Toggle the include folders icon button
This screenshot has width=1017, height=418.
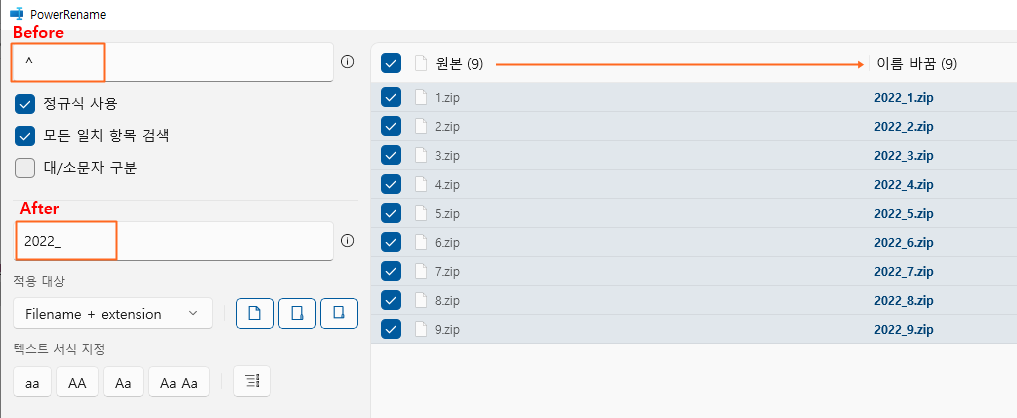click(x=297, y=314)
